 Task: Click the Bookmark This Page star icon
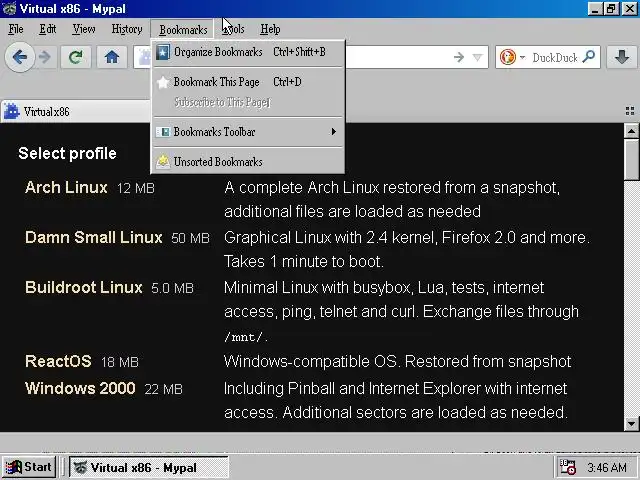pos(163,82)
